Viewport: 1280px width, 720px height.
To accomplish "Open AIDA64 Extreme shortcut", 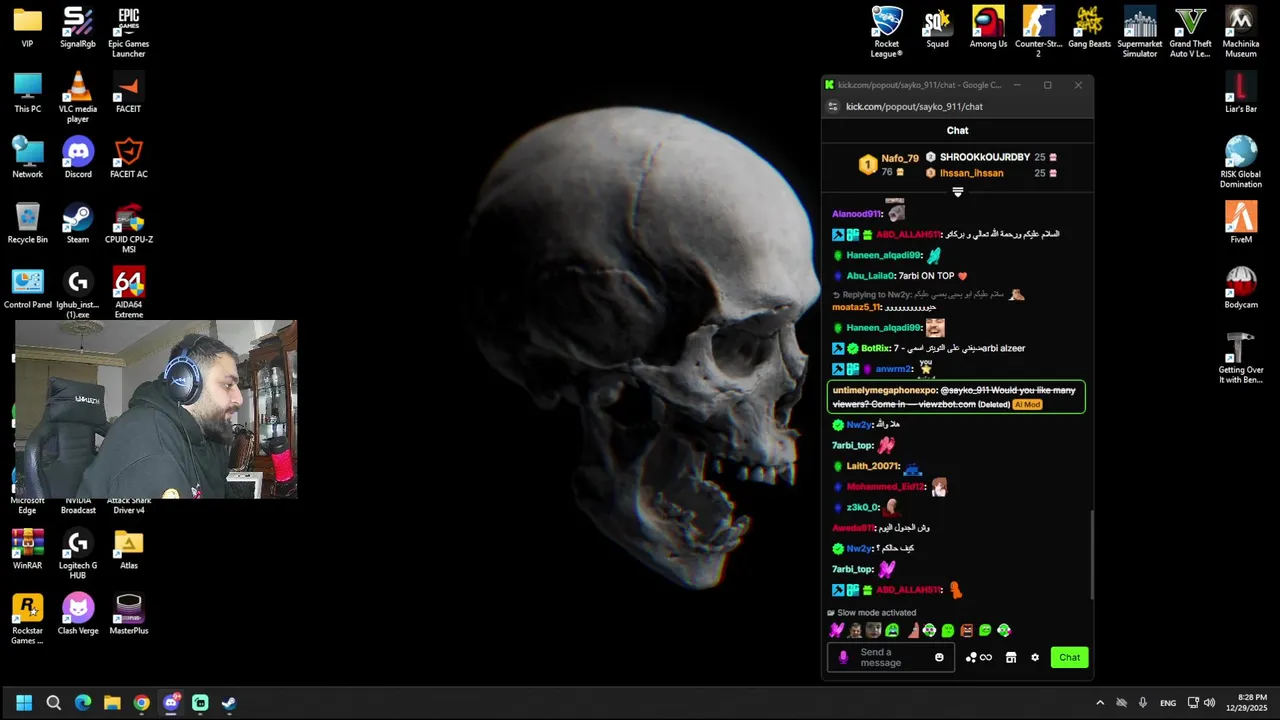I will 128,293.
